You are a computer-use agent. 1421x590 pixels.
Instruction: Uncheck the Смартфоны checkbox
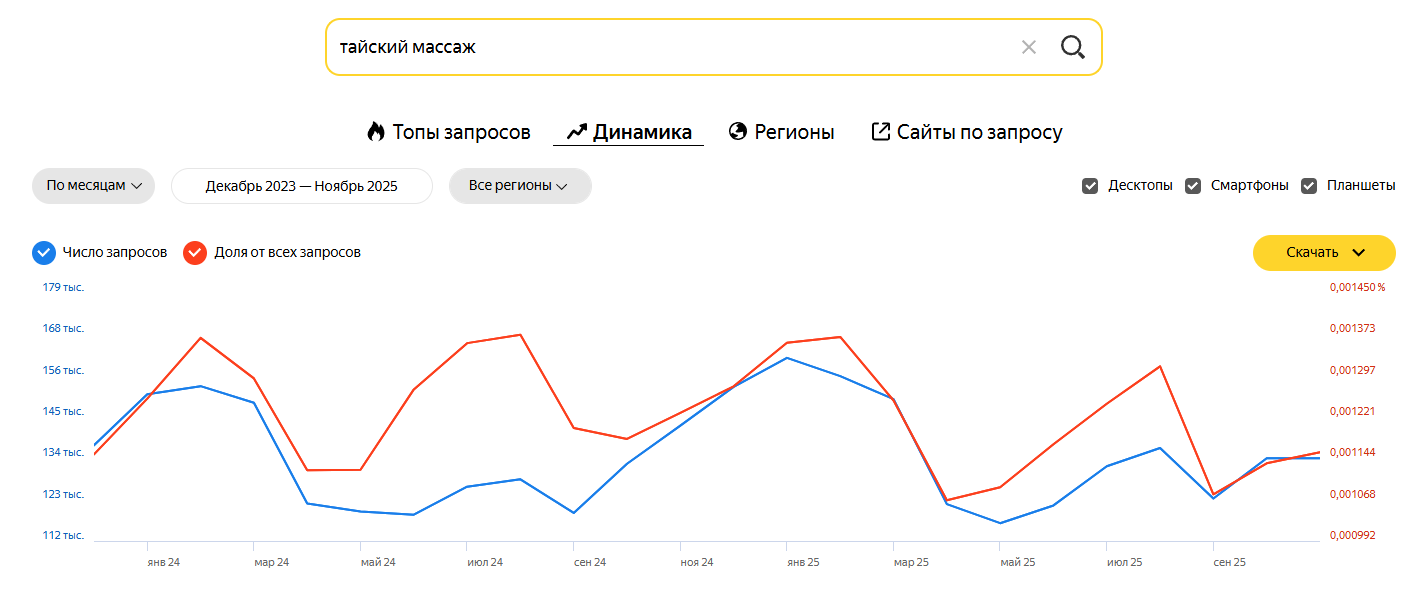[1193, 186]
